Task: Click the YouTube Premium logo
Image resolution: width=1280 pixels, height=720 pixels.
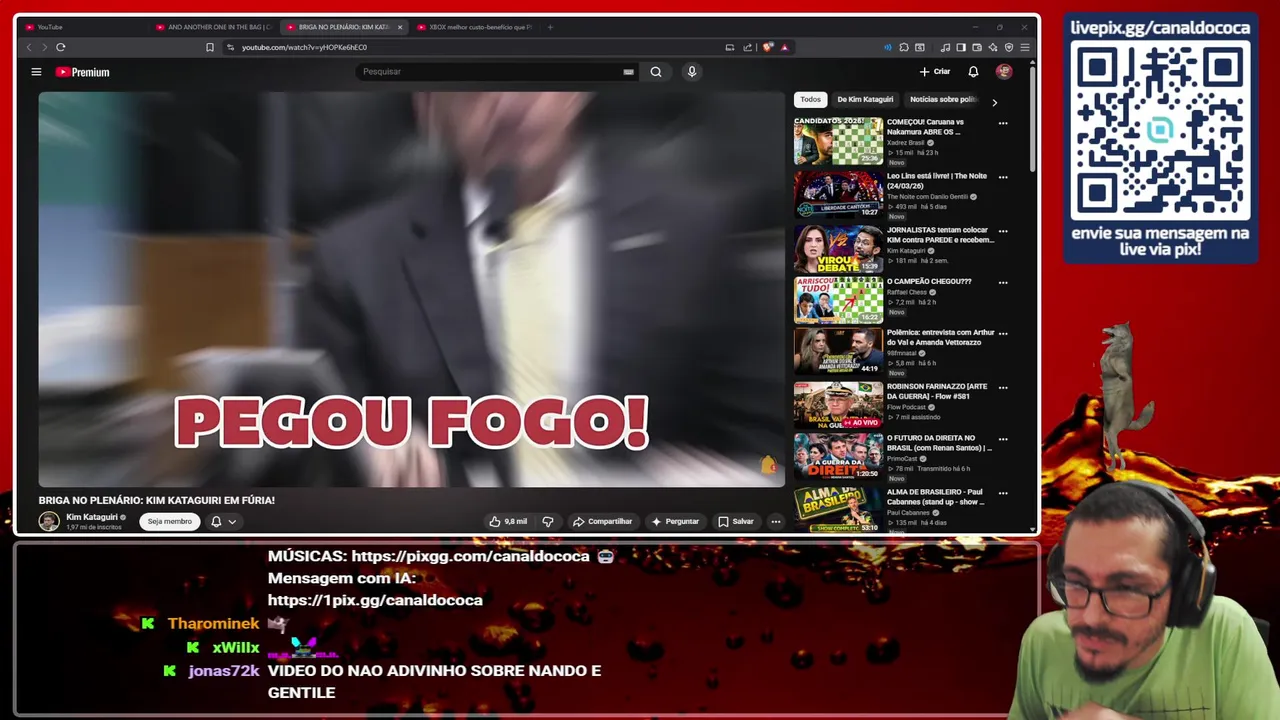Action: click(83, 72)
